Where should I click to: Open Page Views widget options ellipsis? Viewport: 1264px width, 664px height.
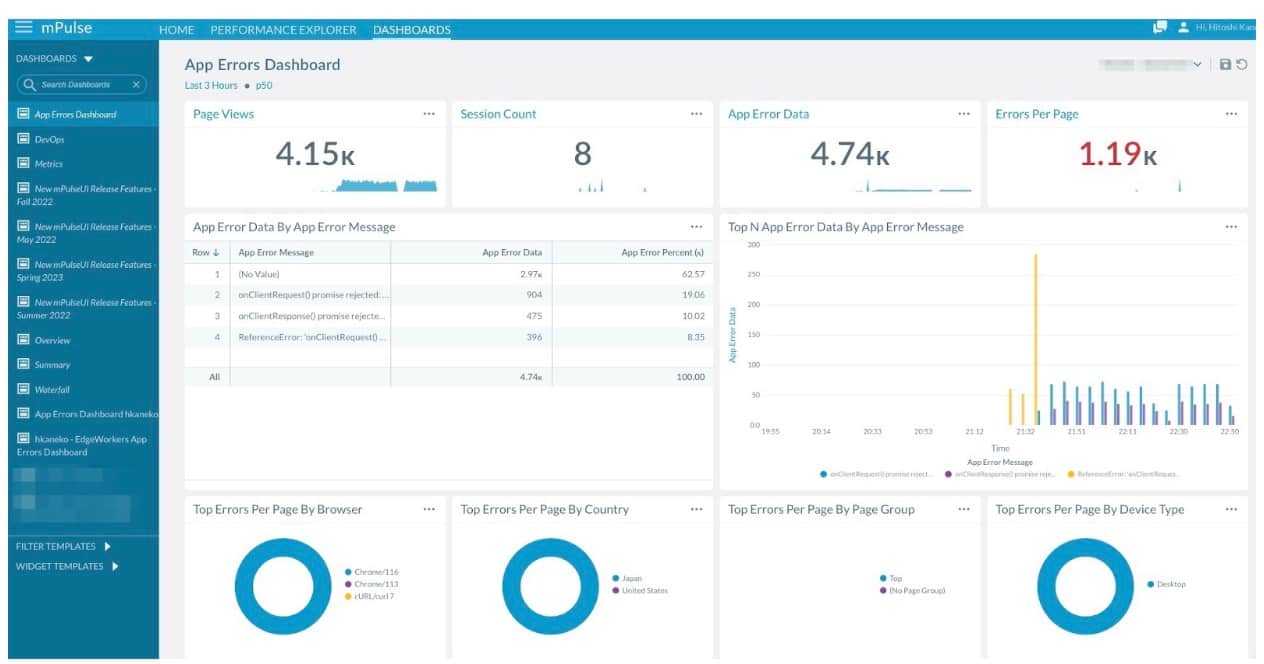point(429,114)
